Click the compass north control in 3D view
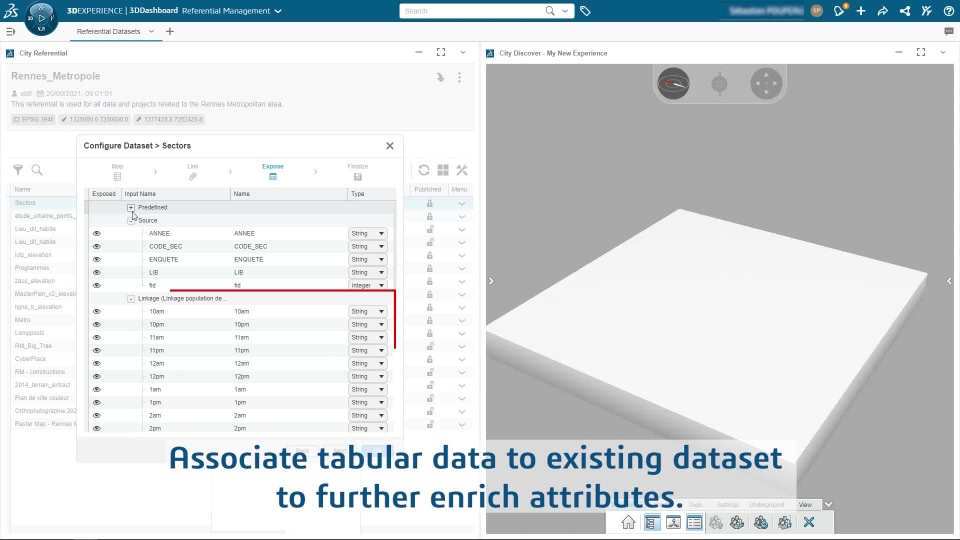 673,83
